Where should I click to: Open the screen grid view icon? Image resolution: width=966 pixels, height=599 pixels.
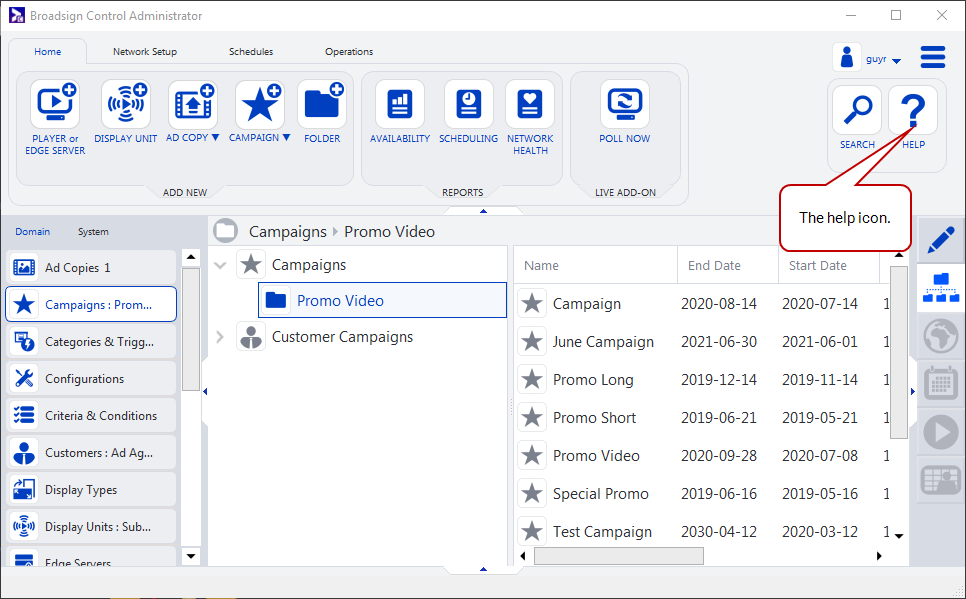pyautogui.click(x=941, y=480)
